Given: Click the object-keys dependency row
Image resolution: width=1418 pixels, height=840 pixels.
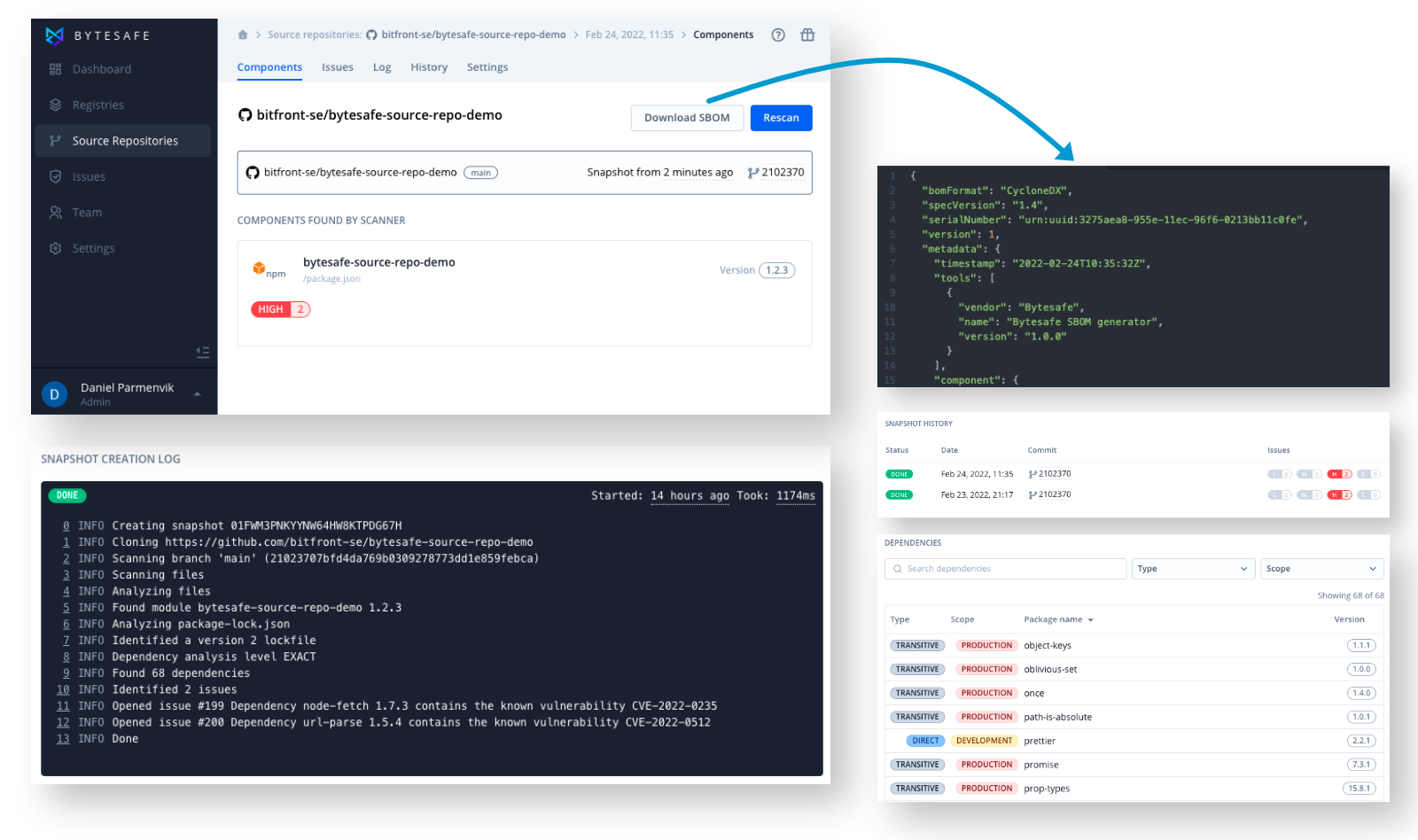Looking at the screenshot, I should click(1134, 646).
